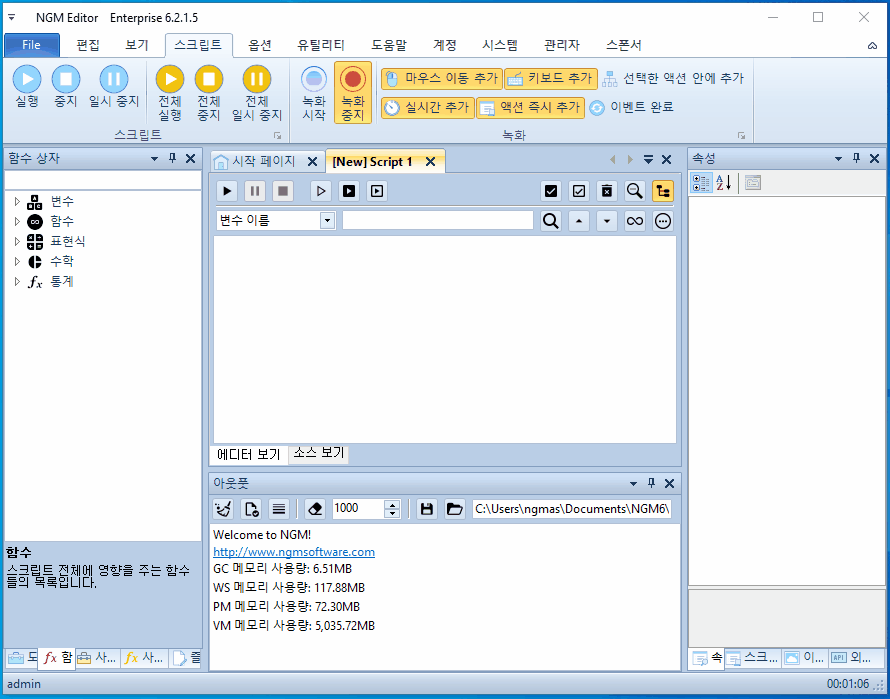Switch to 소스 보기 tab
The image size is (890, 699).
318,453
